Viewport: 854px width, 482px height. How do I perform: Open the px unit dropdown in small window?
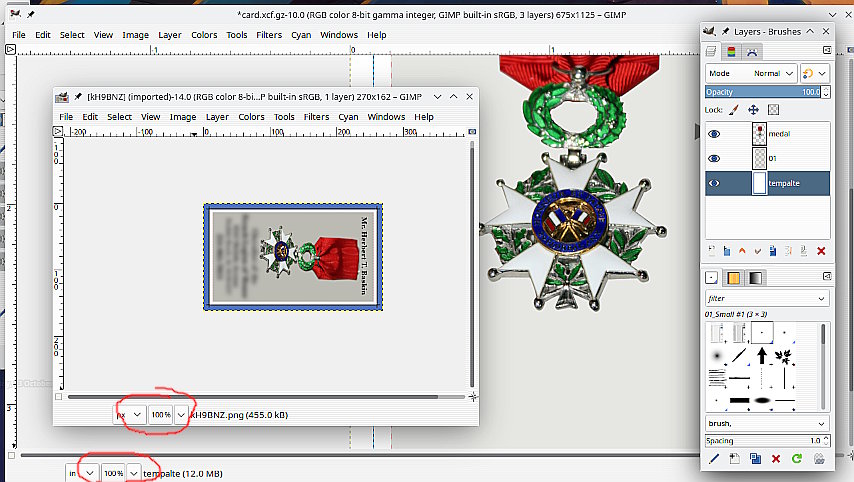click(x=131, y=413)
